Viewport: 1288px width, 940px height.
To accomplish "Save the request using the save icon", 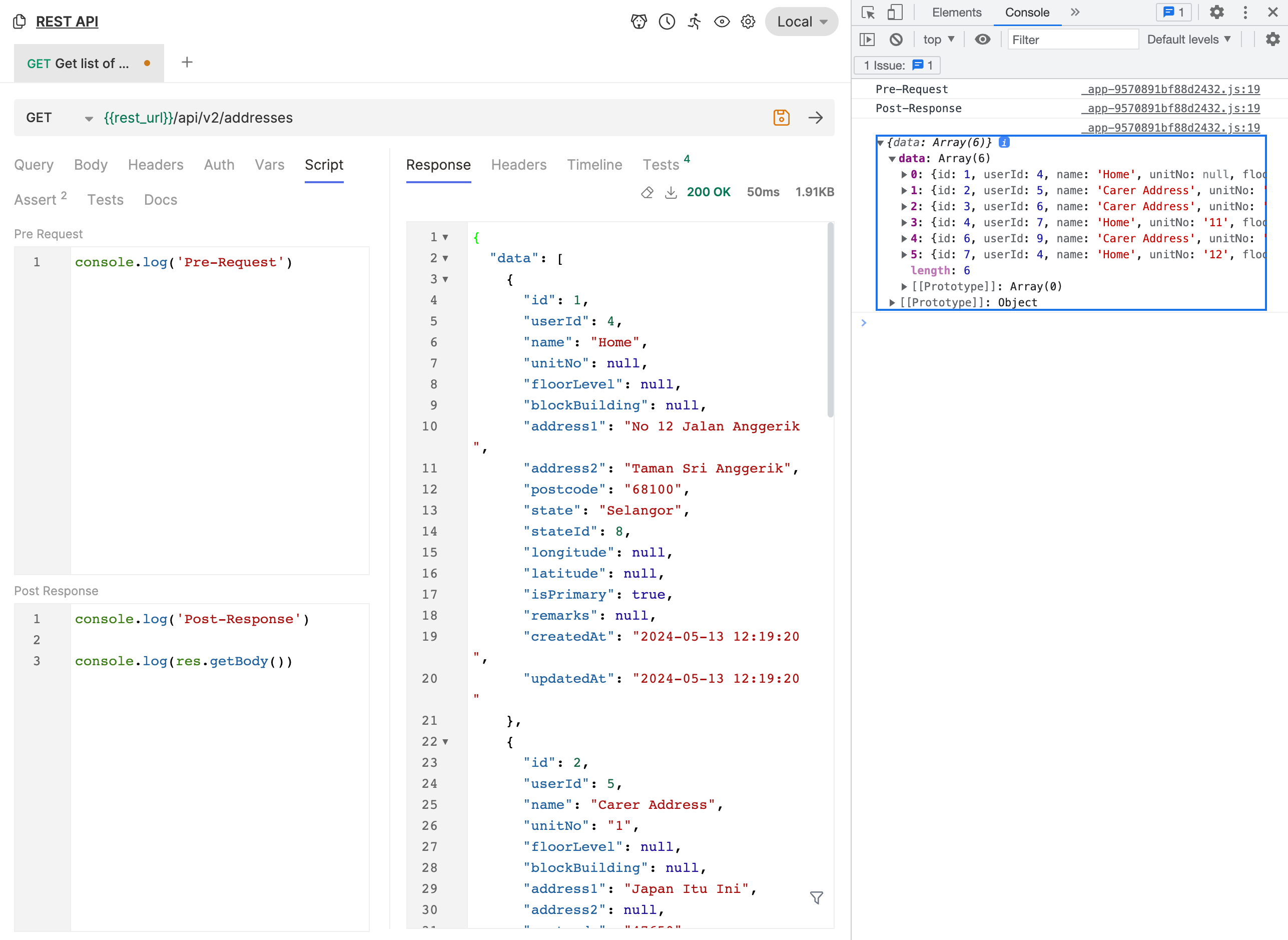I will tap(781, 117).
